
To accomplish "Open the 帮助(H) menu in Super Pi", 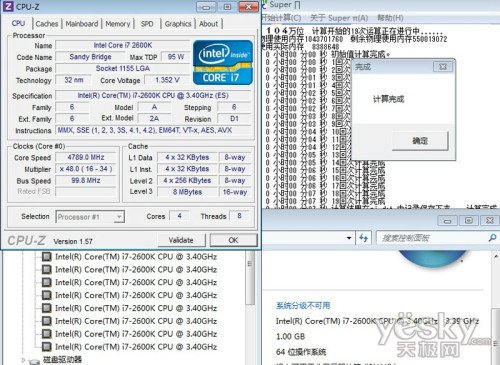I will coord(390,18).
